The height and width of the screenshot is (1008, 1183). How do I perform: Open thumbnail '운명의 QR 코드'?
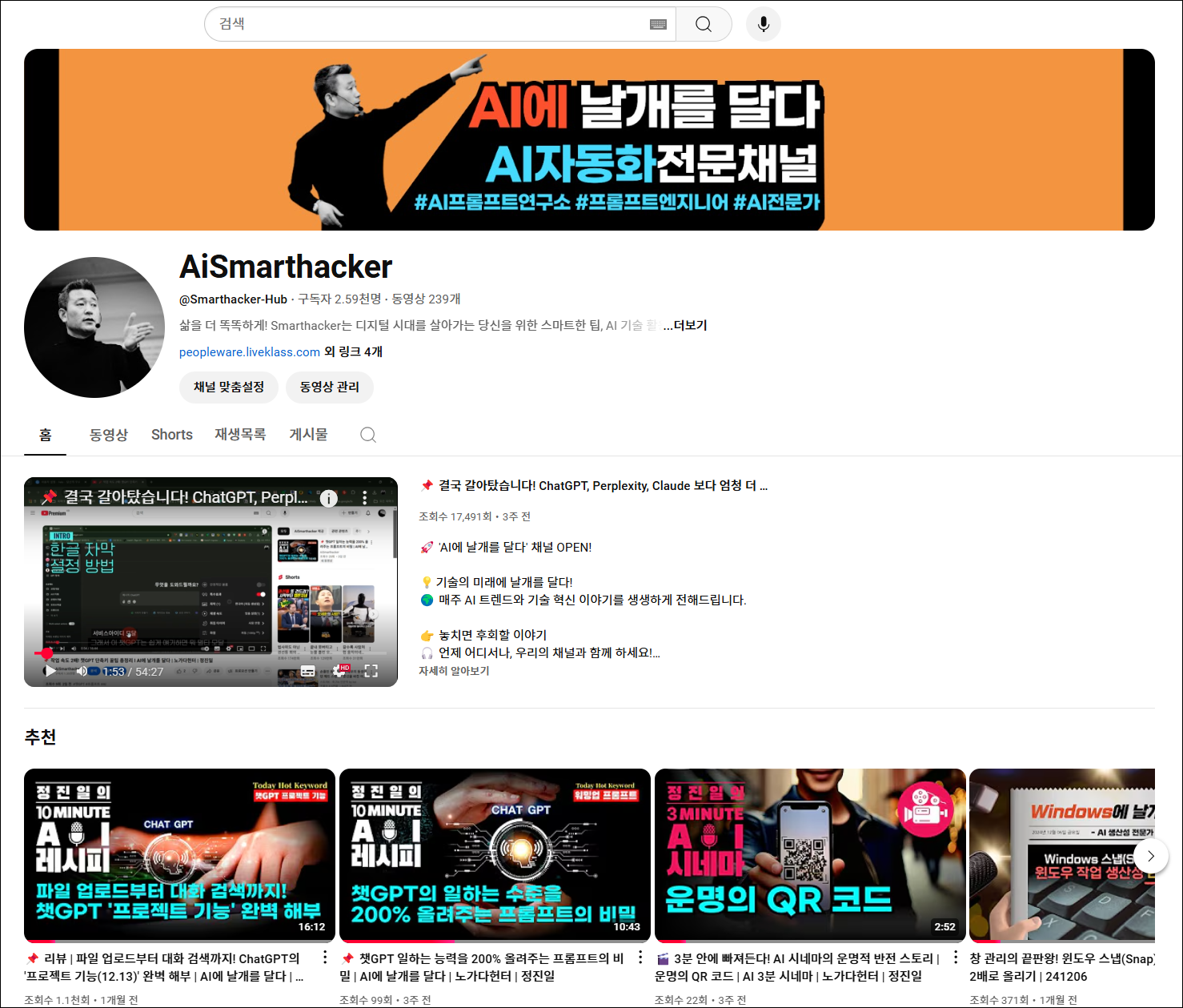[x=810, y=855]
